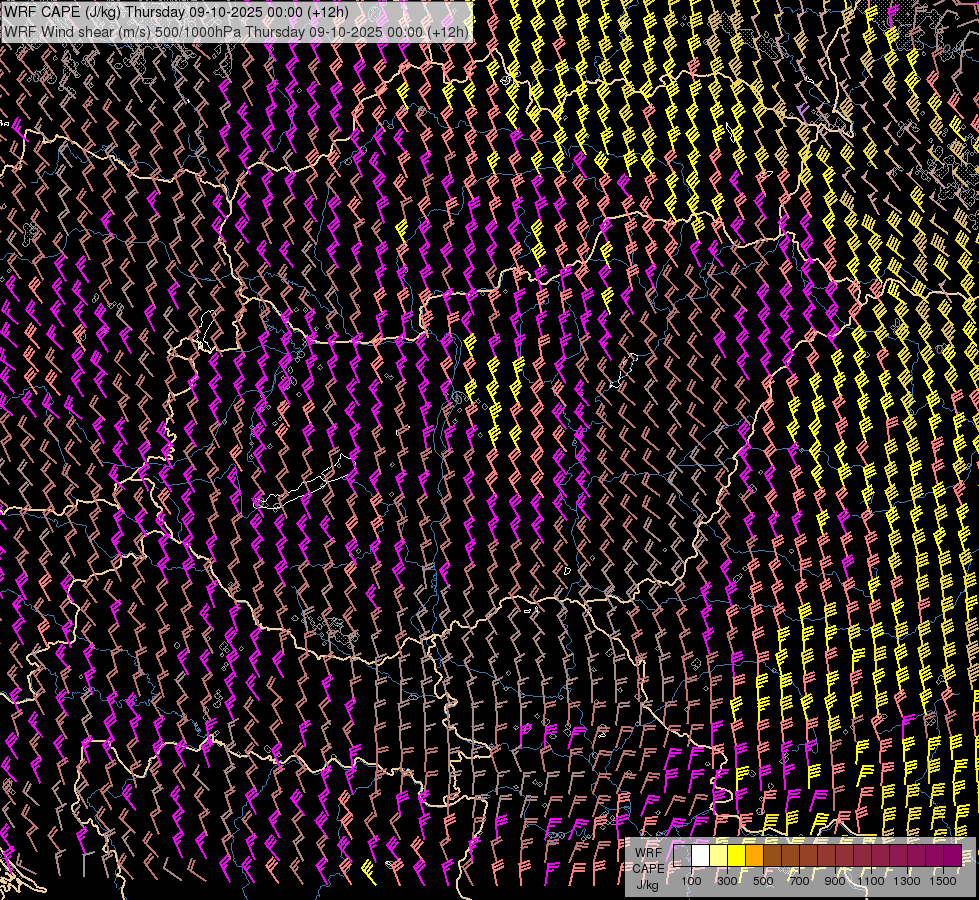The width and height of the screenshot is (979, 900).
Task: Select the 500 value on the color scale
Action: 763,882
